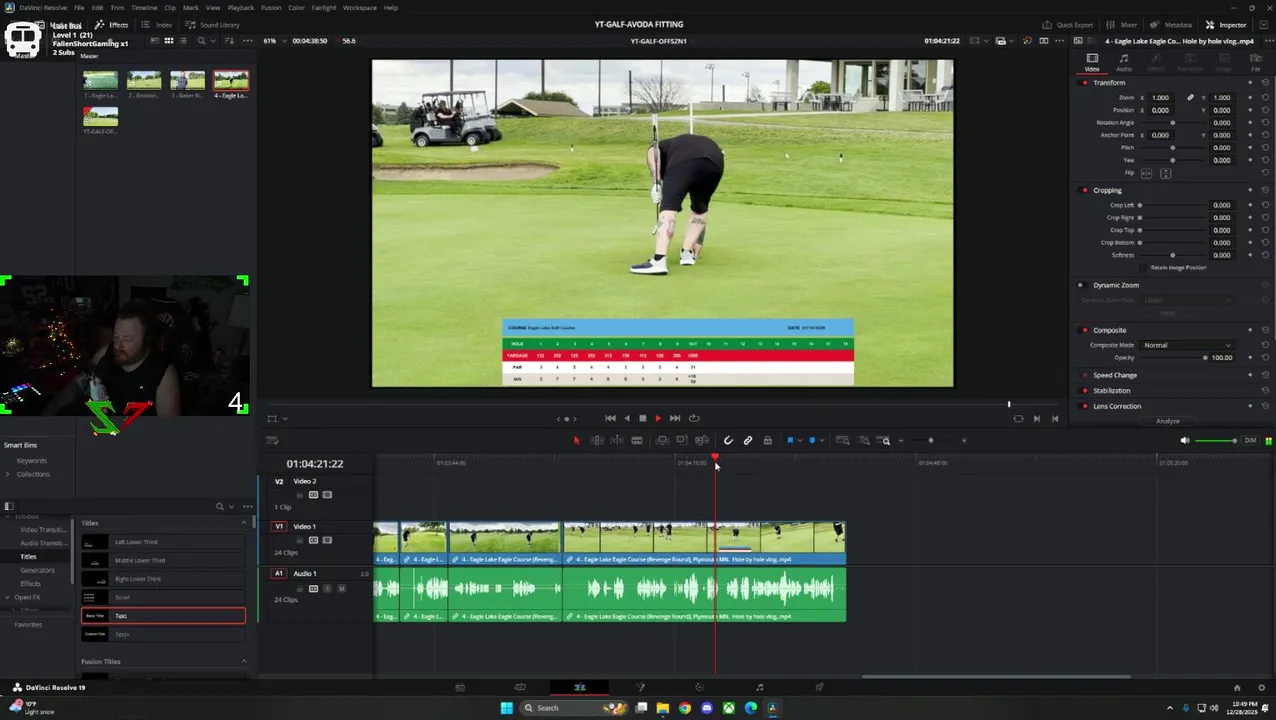Toggle the Linked Selection chain icon
Screen dimensions: 1276x720
748,440
